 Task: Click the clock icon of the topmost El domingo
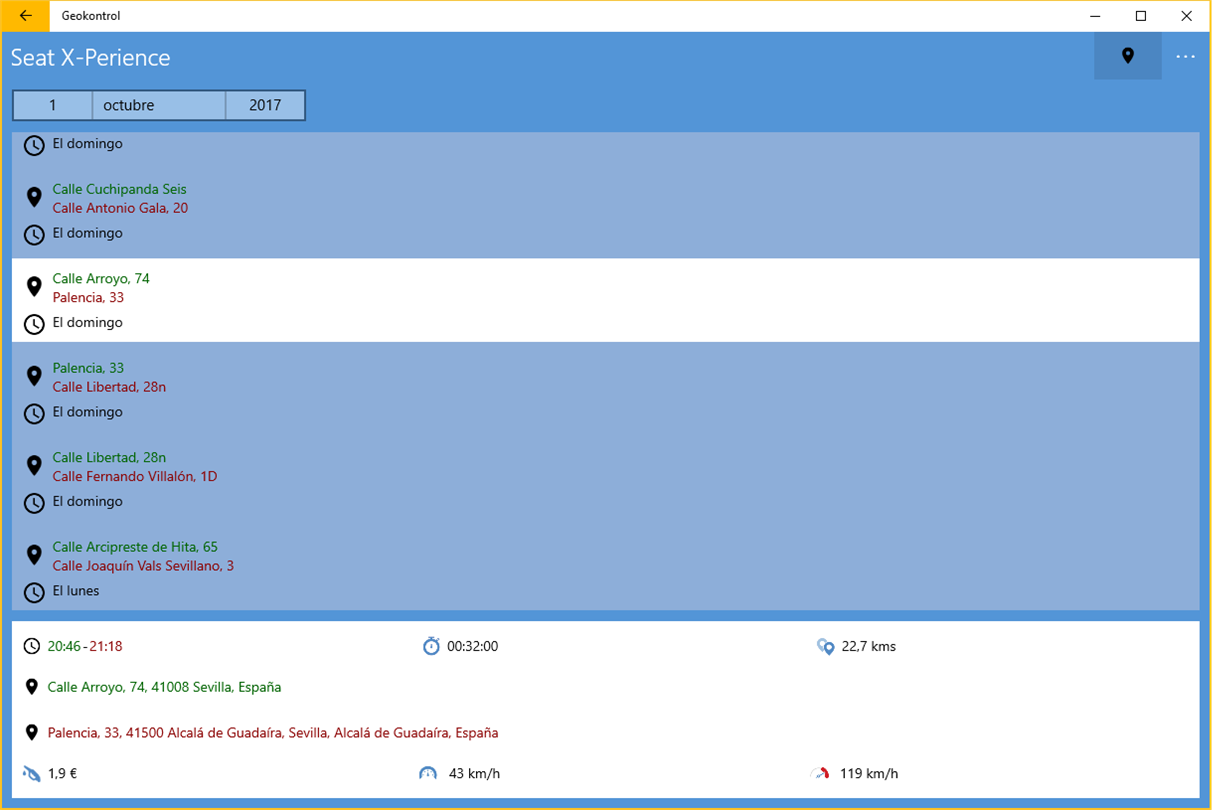(34, 145)
